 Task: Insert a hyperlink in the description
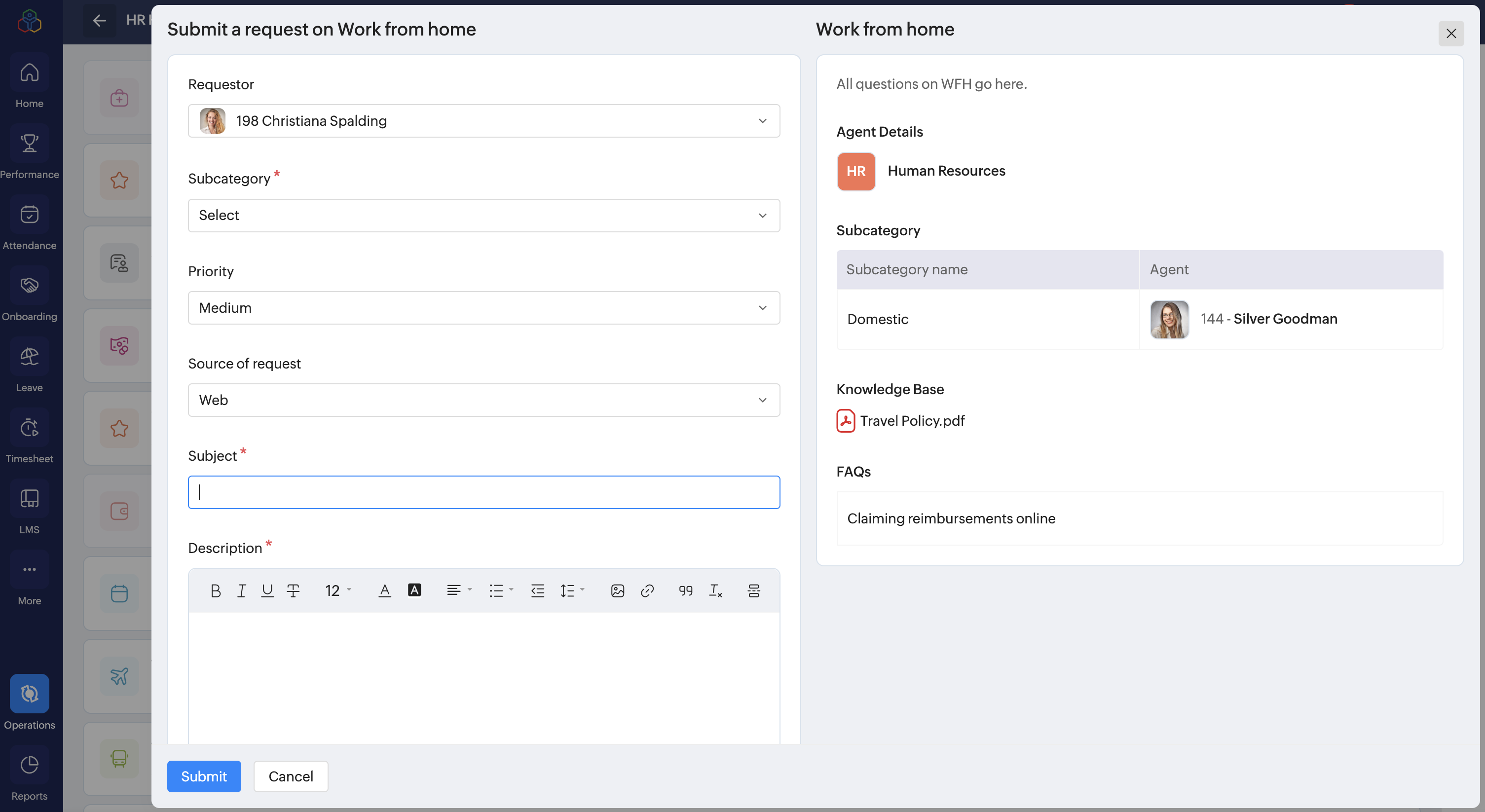(647, 590)
